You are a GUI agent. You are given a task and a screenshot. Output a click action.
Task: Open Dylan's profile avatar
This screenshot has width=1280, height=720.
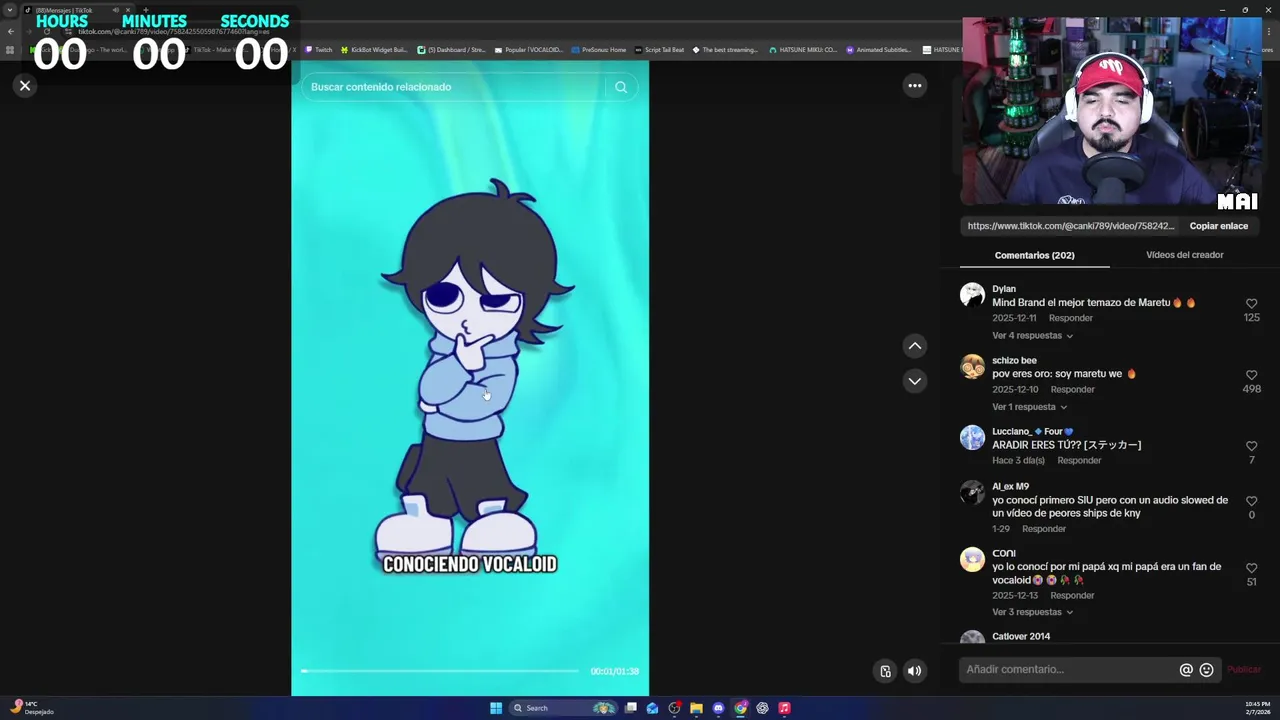click(x=972, y=295)
